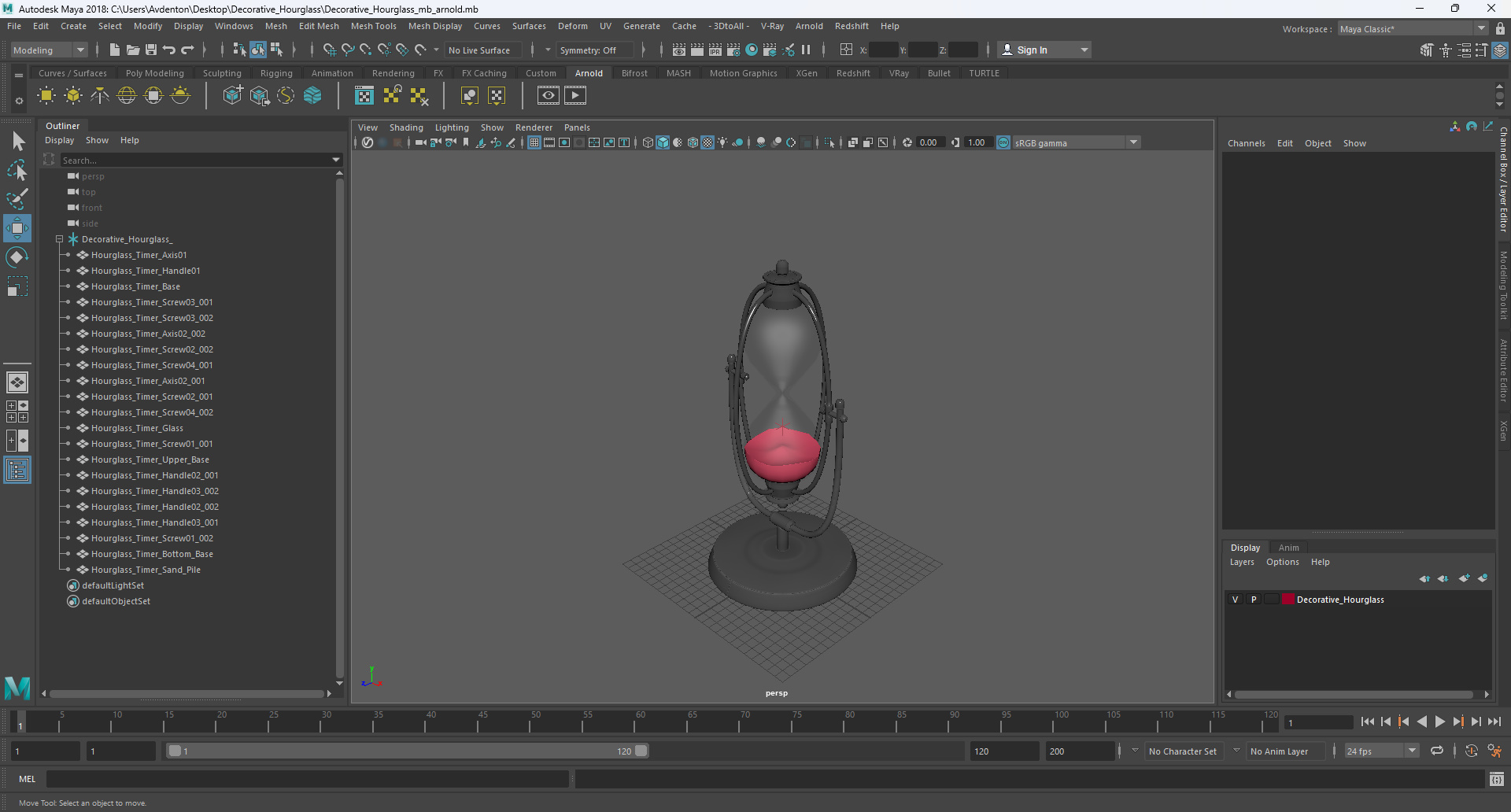This screenshot has height=812, width=1511.
Task: Open the Modeling menu set dropdown
Action: (x=49, y=50)
